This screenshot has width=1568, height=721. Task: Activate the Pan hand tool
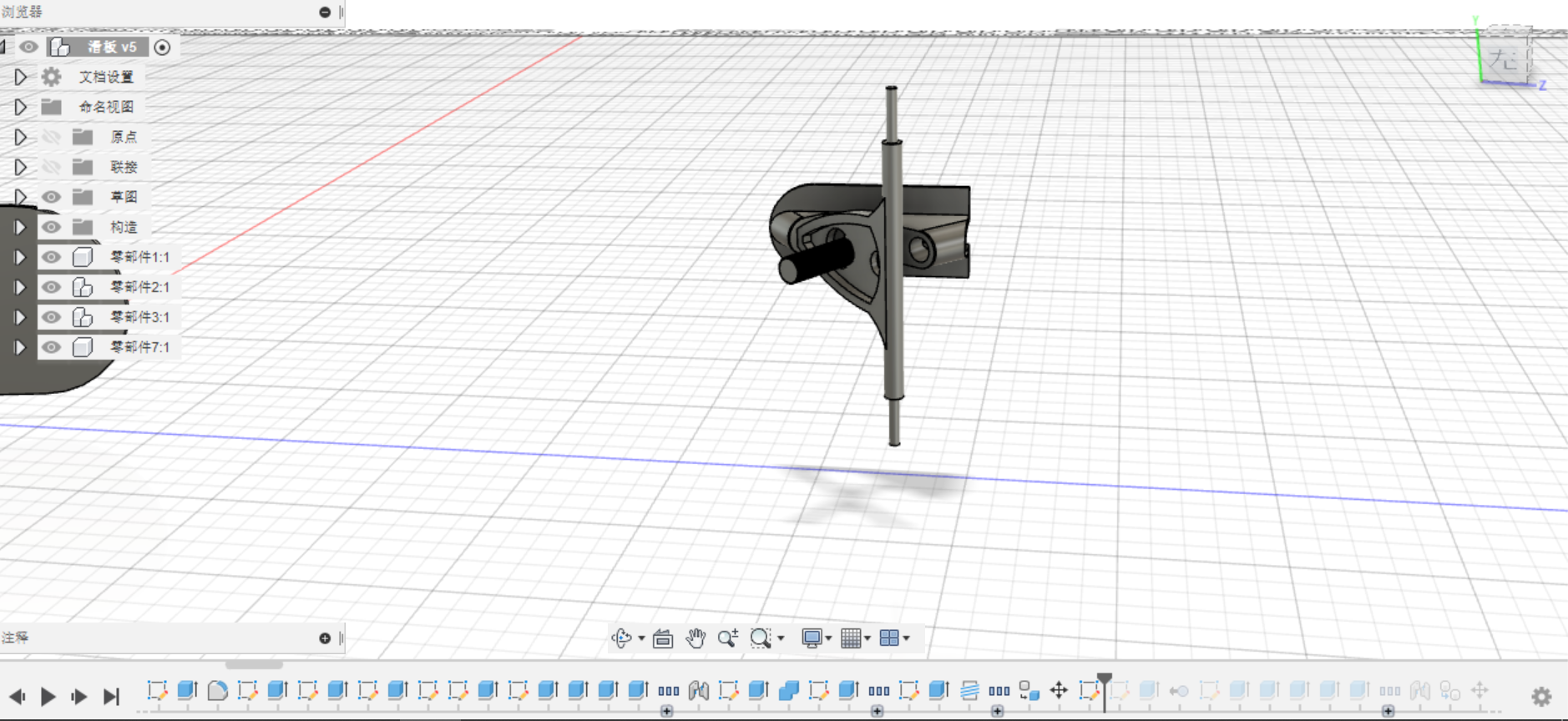pos(695,638)
